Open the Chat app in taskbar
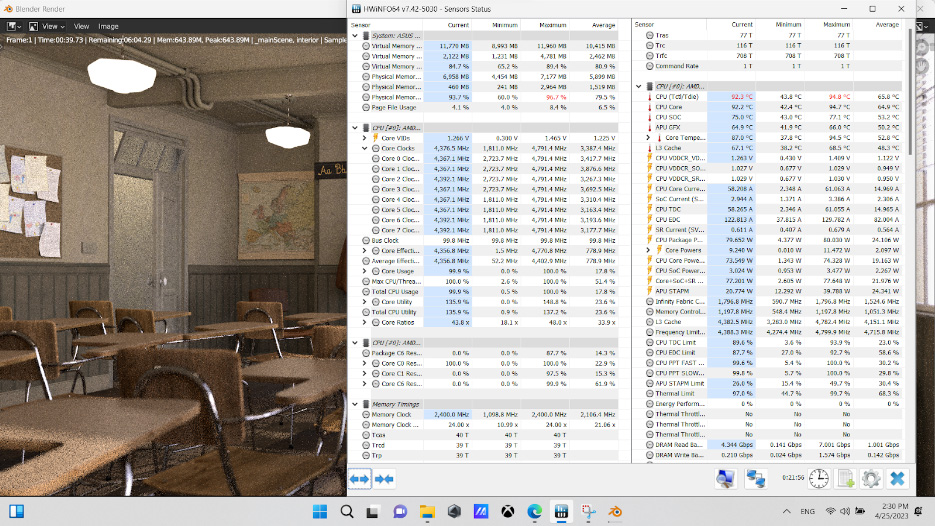The image size is (935, 526). coord(400,512)
